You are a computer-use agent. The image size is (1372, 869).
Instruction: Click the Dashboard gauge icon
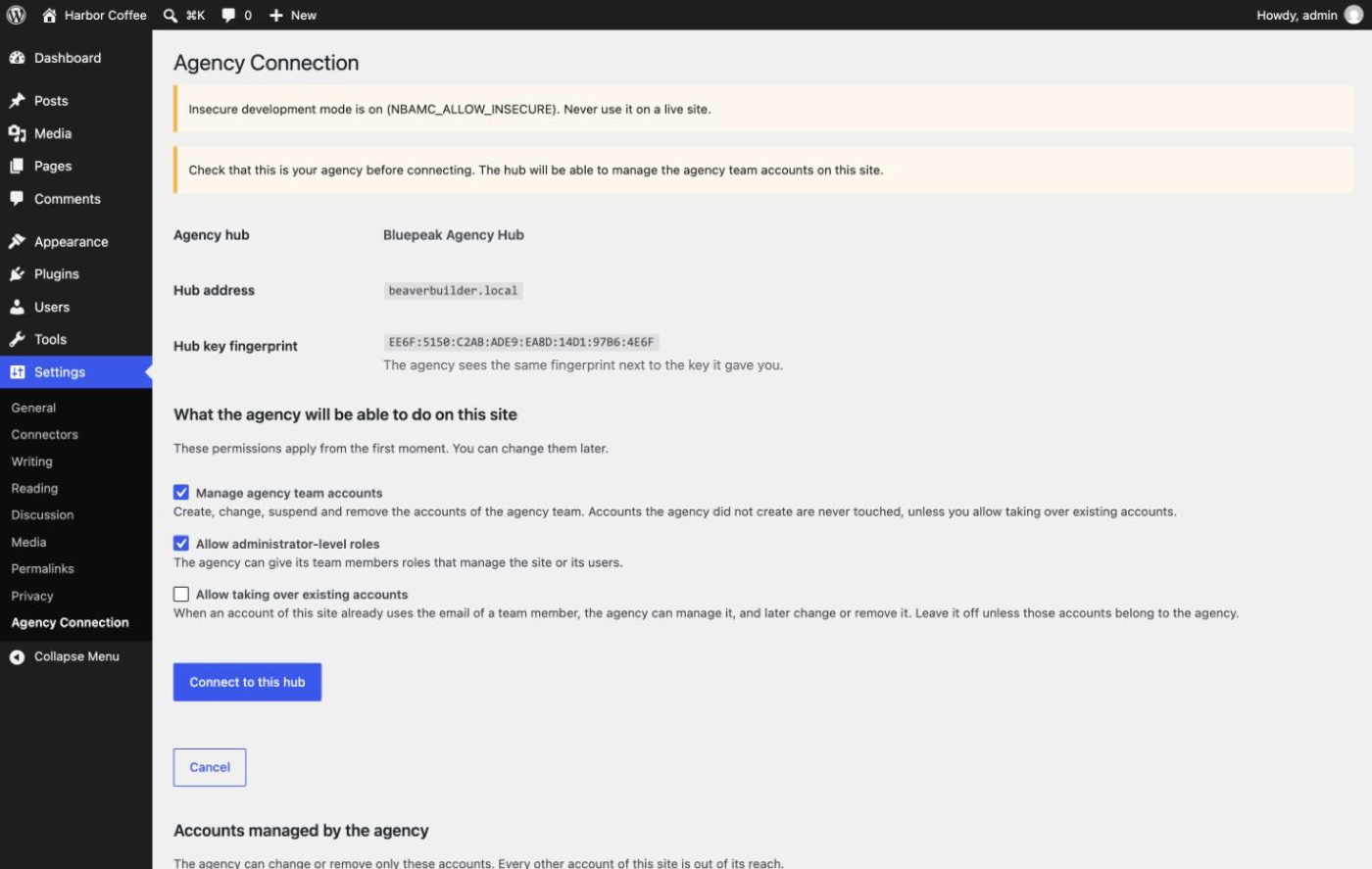click(17, 58)
